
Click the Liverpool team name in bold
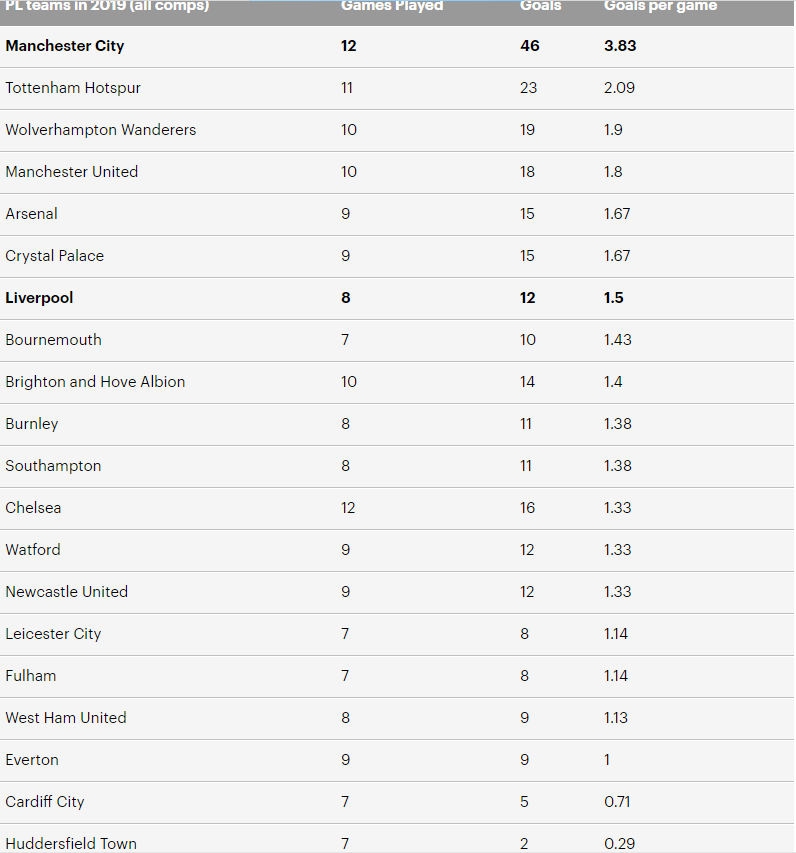pyautogui.click(x=39, y=298)
